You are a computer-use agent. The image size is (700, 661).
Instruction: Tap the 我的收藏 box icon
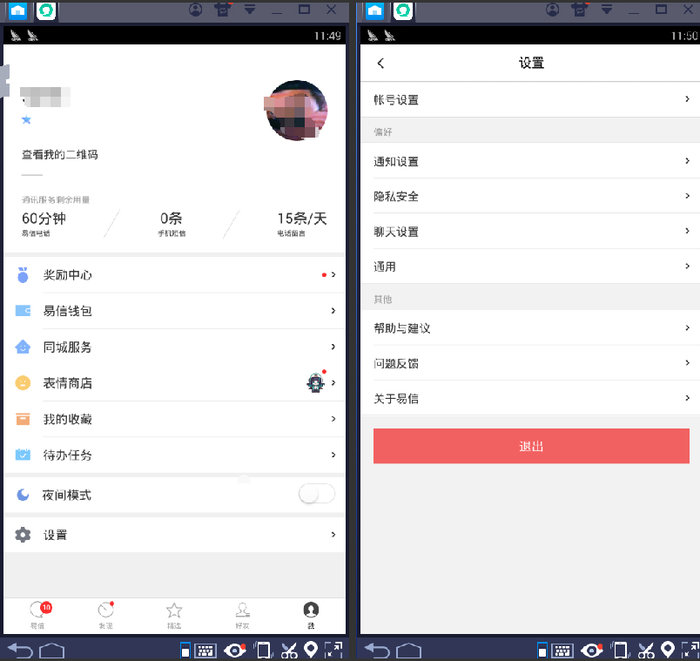point(23,419)
